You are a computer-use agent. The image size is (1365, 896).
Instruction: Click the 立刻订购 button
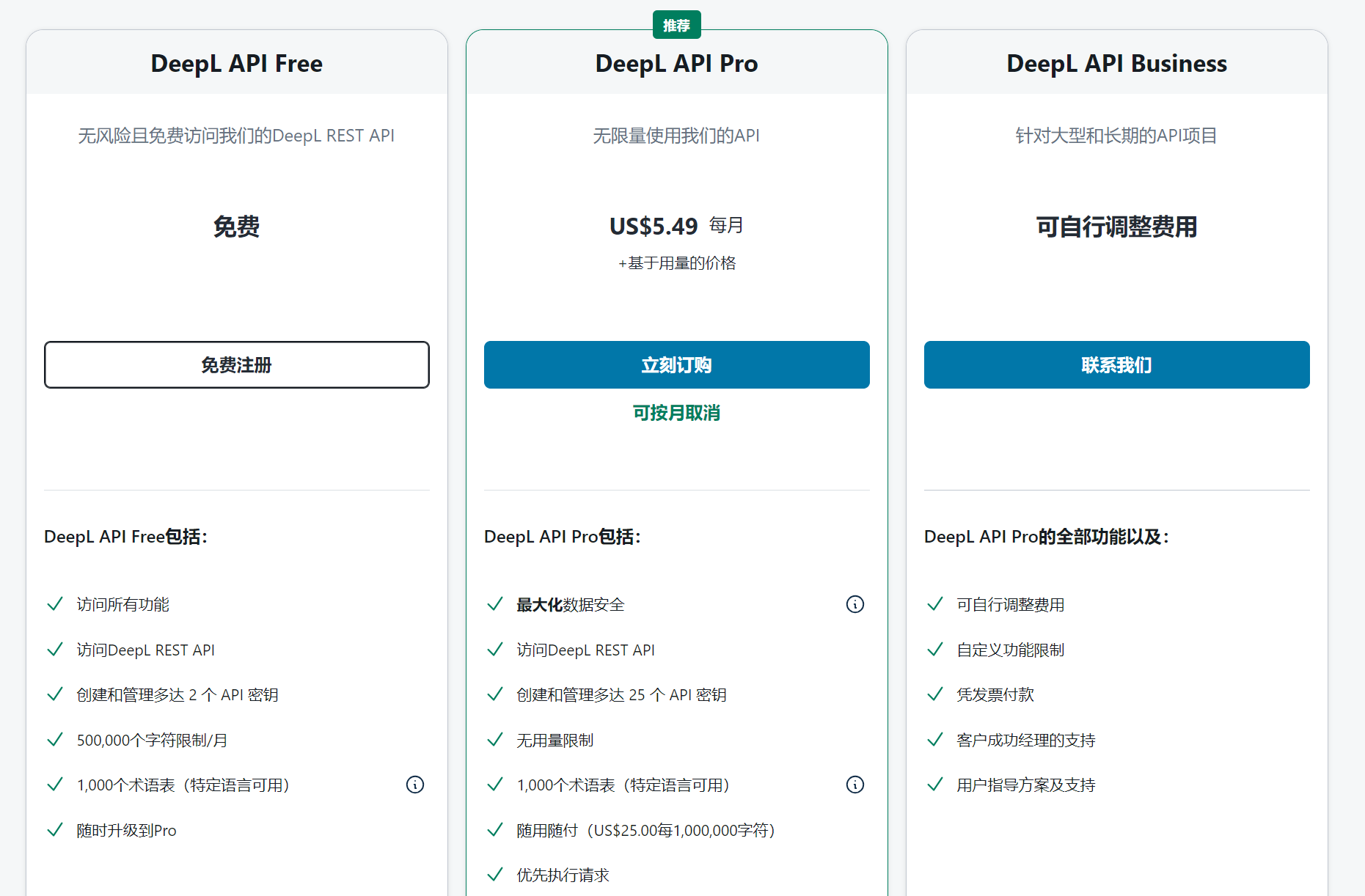pyautogui.click(x=677, y=364)
